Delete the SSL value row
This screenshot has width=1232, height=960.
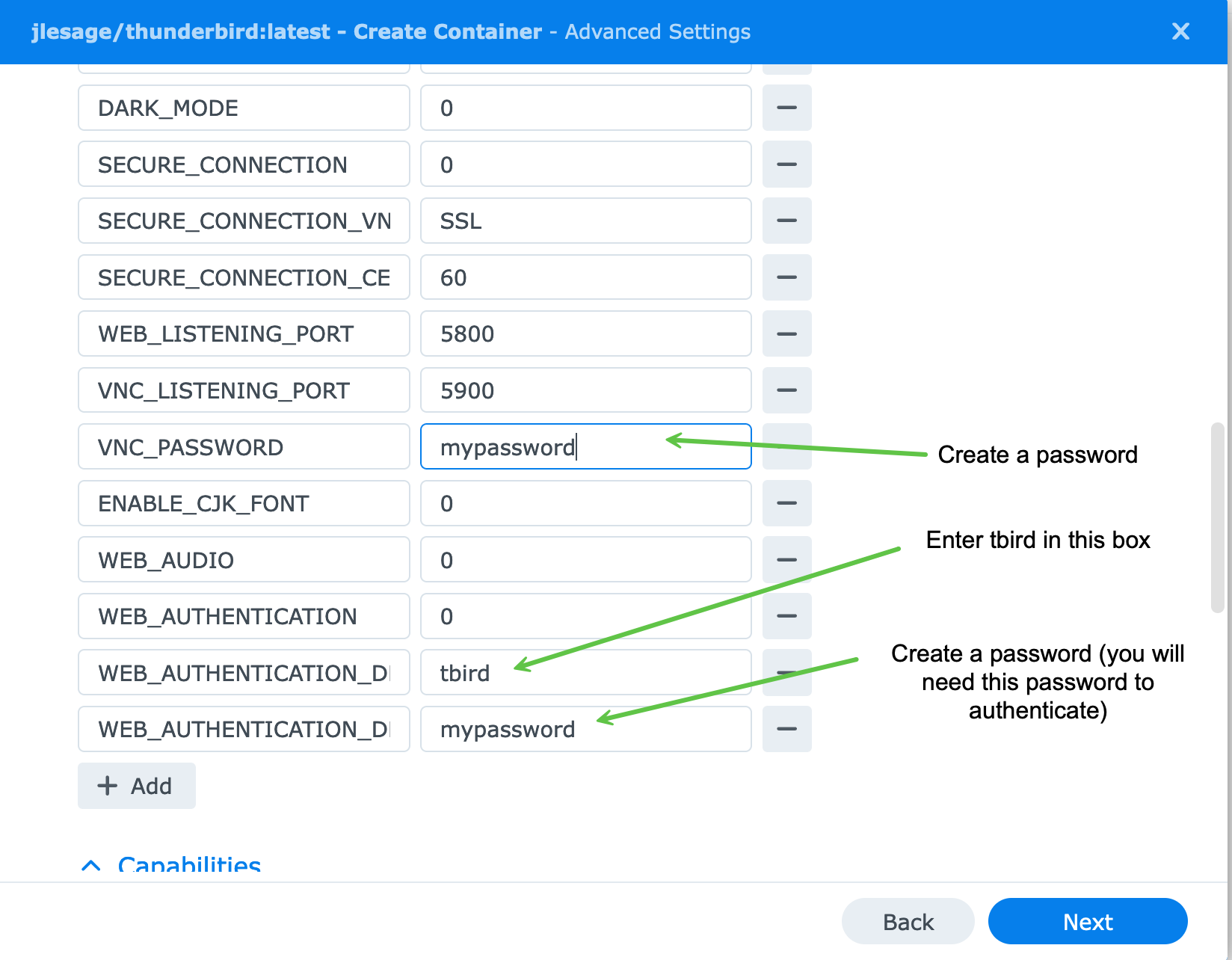coord(786,221)
